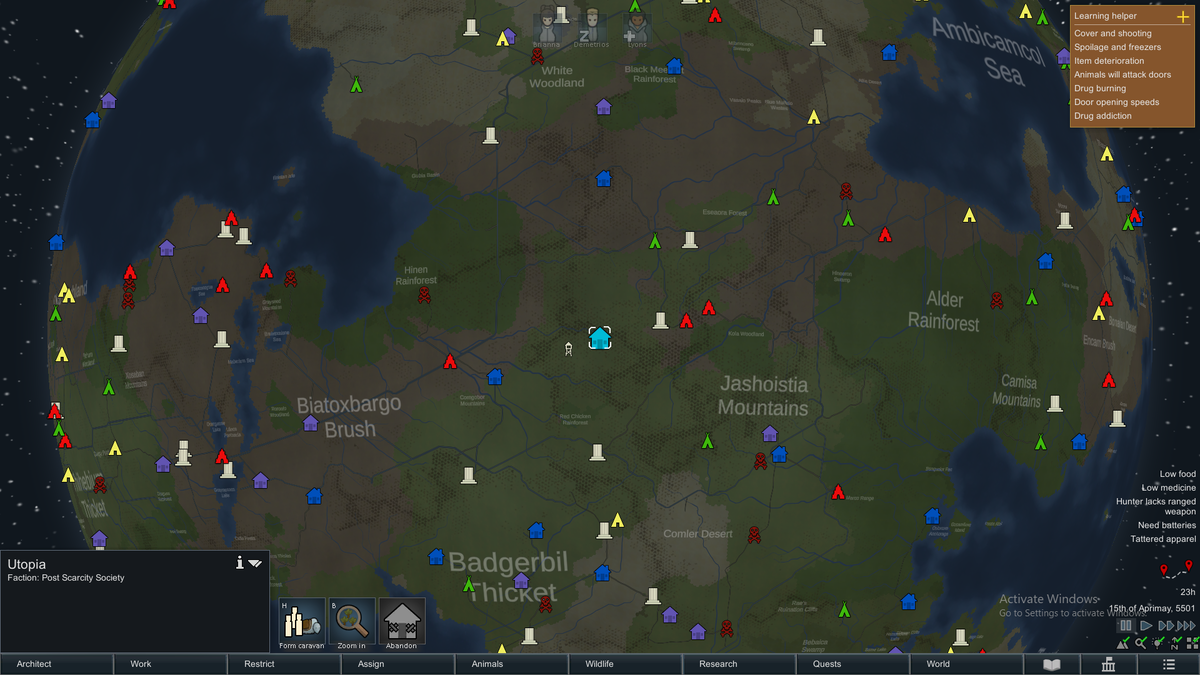The width and height of the screenshot is (1200, 675).
Task: Select colonist Demetrios's portrait
Action: (x=593, y=26)
